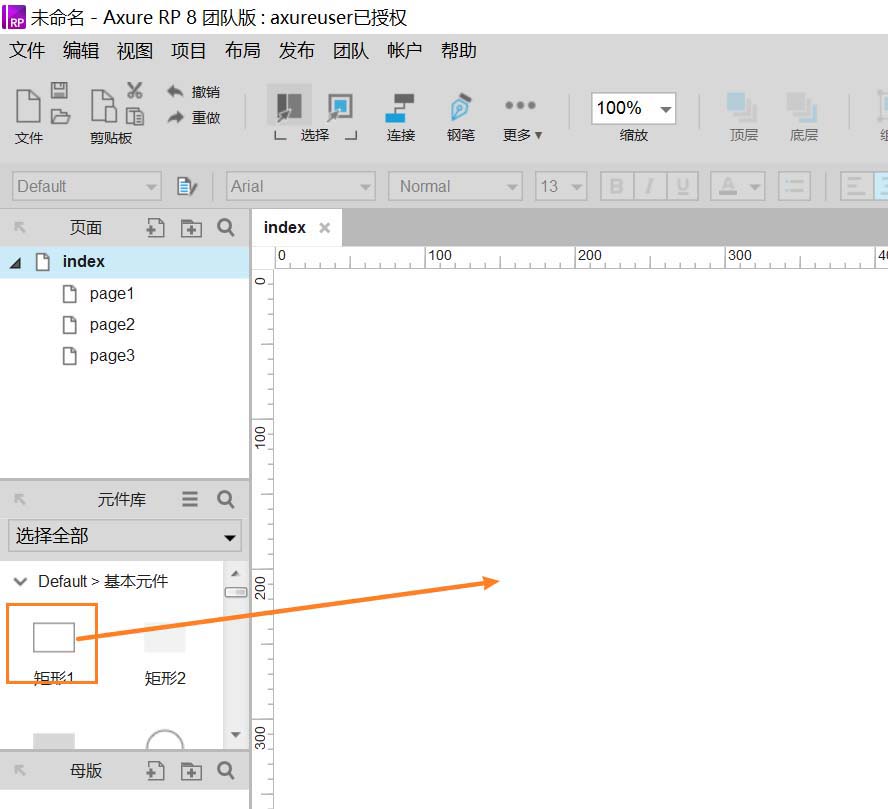Toggle bold formatting
The height and width of the screenshot is (809, 888).
pos(617,186)
